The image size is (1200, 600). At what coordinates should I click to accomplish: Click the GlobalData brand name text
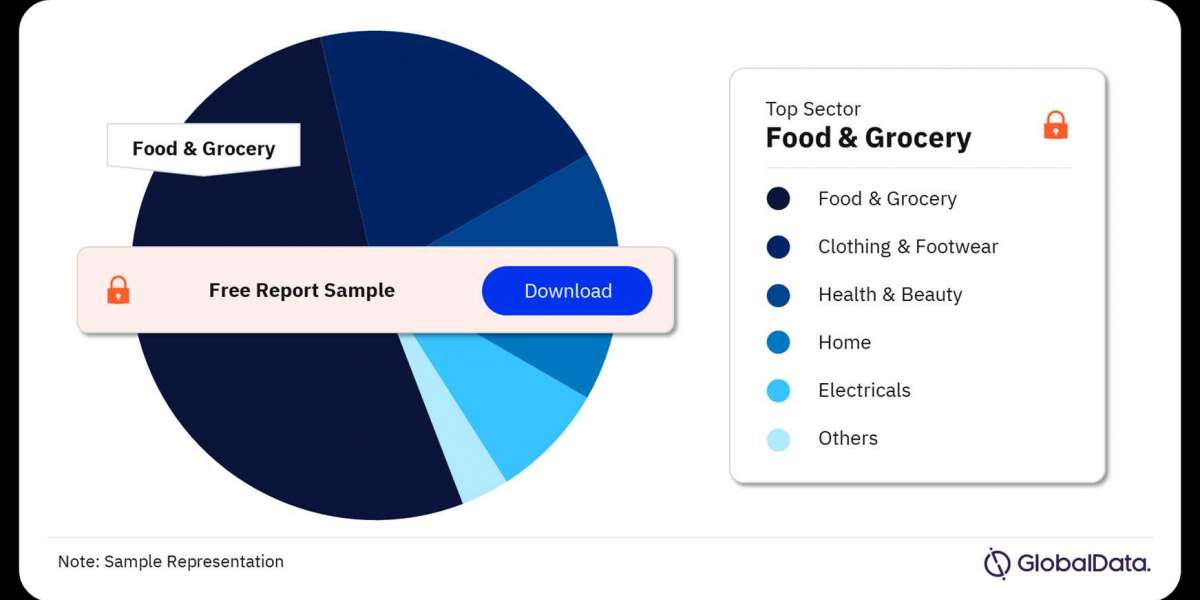1083,564
